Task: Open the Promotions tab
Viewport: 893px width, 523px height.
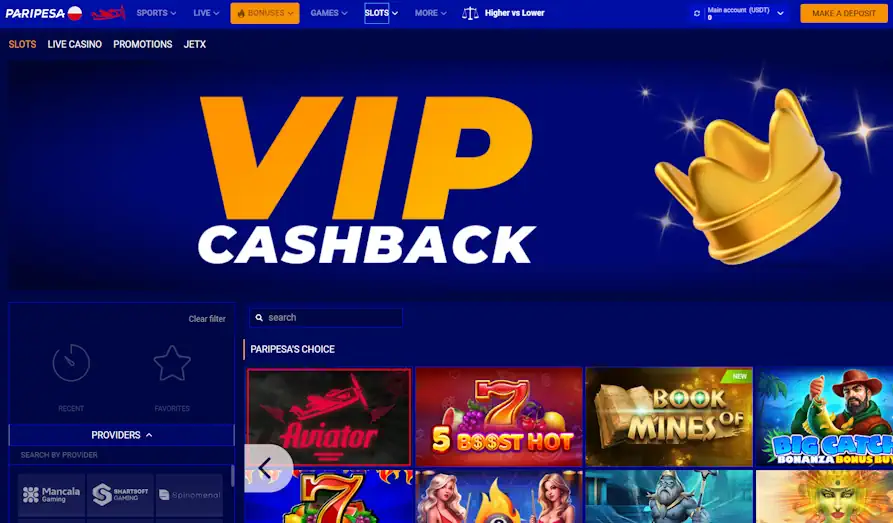Action: click(142, 44)
